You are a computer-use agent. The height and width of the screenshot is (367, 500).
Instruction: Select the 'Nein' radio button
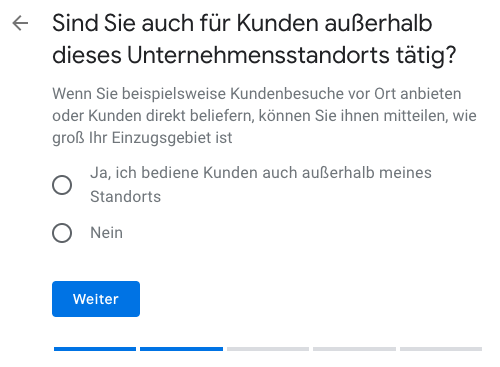coord(62,233)
